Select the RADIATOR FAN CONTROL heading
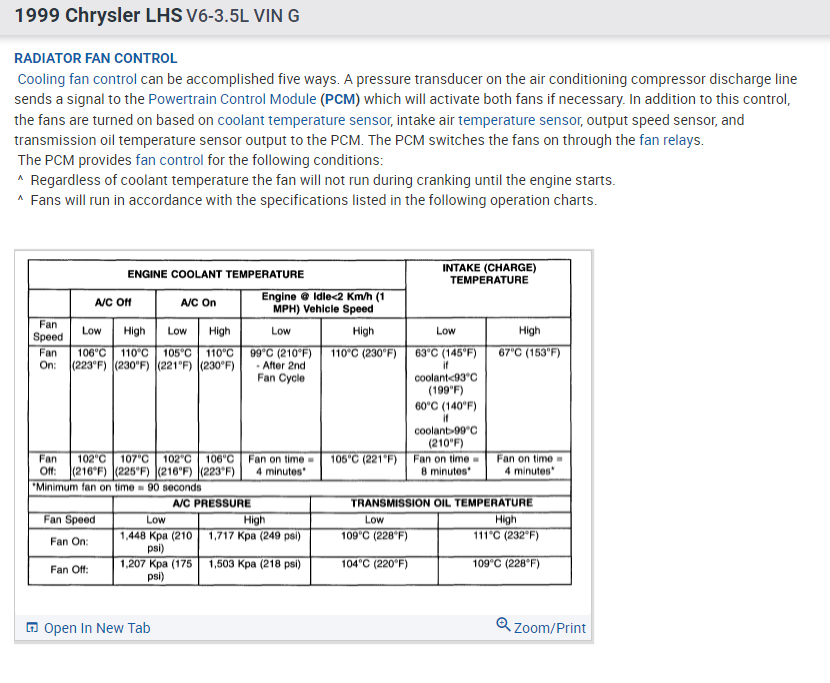 pos(96,58)
